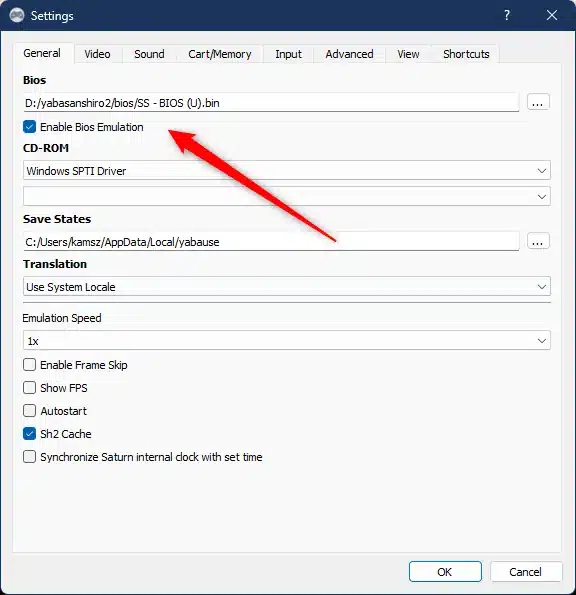Check Synchronize Saturn internal clock option
The width and height of the screenshot is (576, 595).
coord(30,457)
